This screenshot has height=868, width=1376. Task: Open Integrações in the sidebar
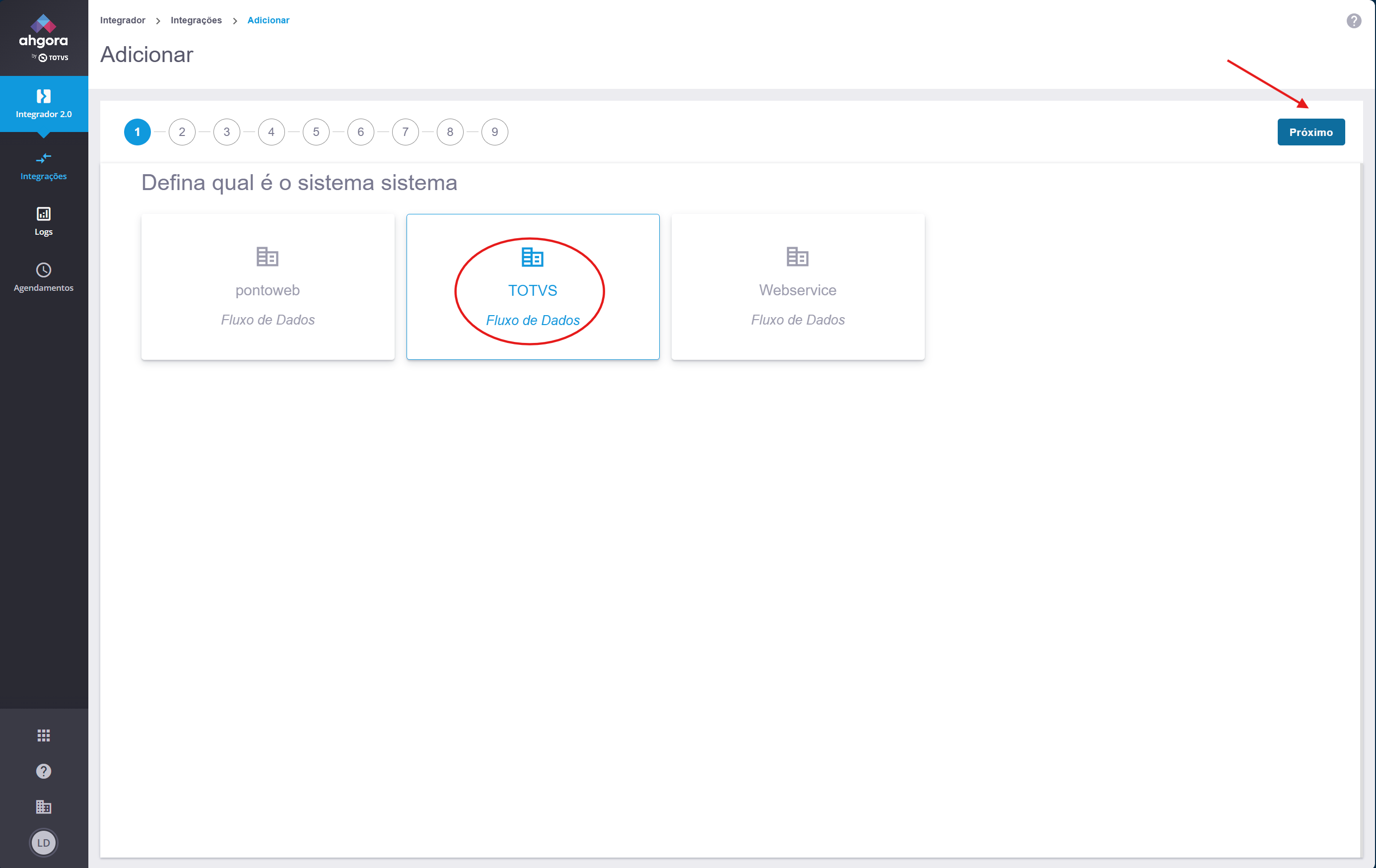(x=43, y=166)
